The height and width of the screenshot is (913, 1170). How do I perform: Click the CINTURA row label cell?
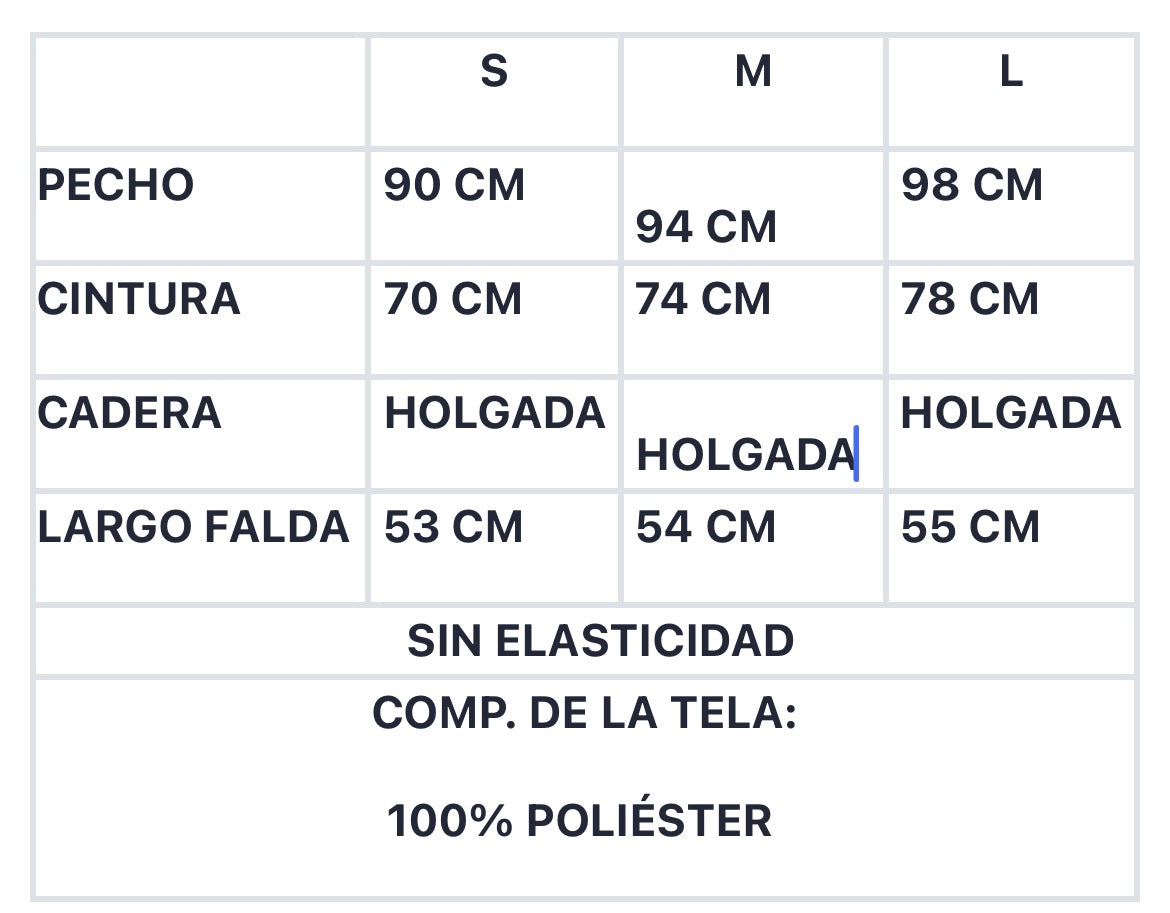201,321
